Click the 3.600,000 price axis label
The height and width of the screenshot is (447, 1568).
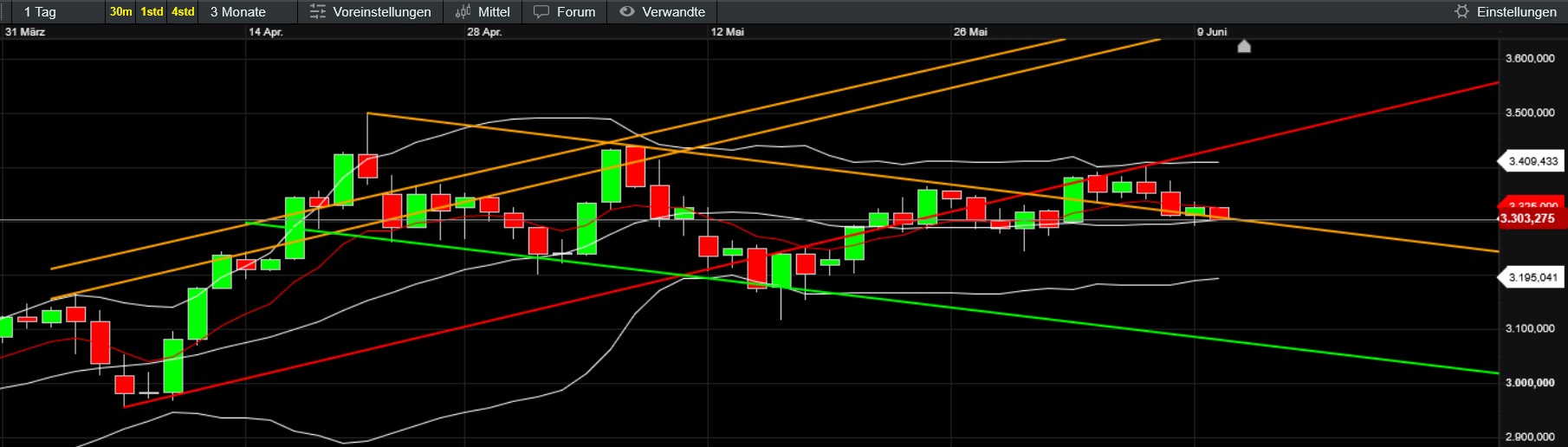pyautogui.click(x=1530, y=59)
